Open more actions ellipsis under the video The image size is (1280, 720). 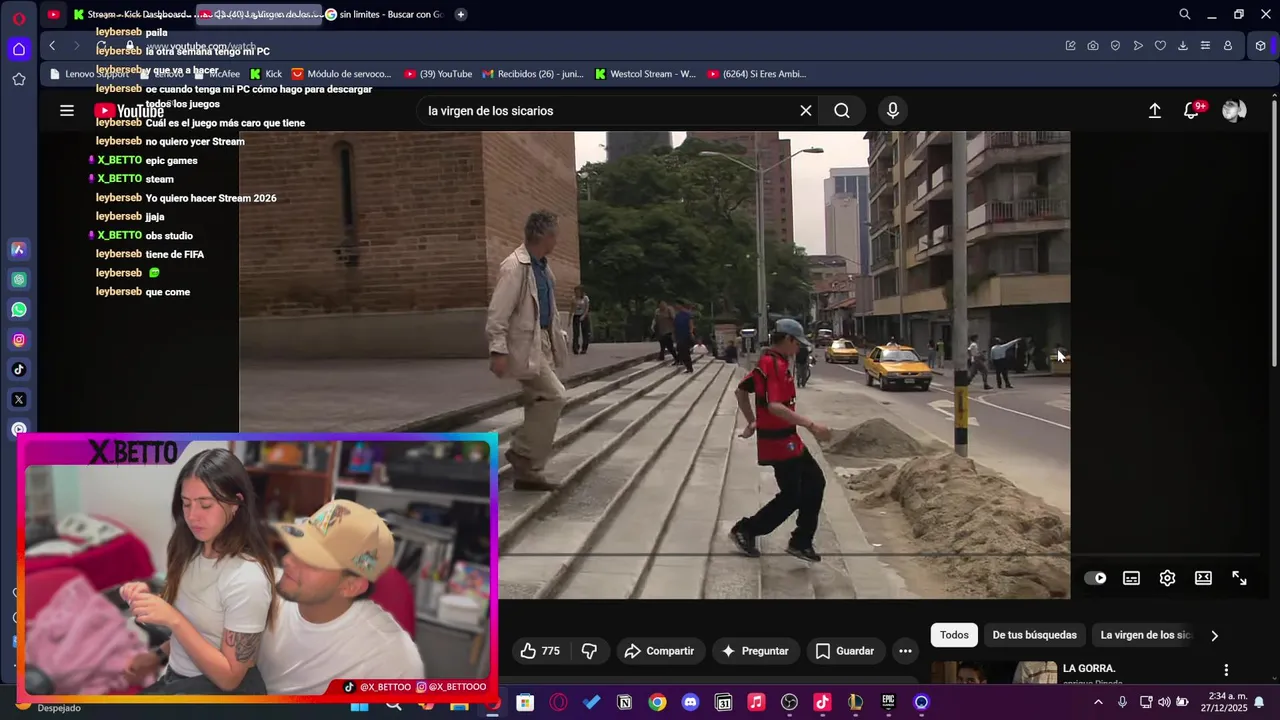[x=905, y=651]
